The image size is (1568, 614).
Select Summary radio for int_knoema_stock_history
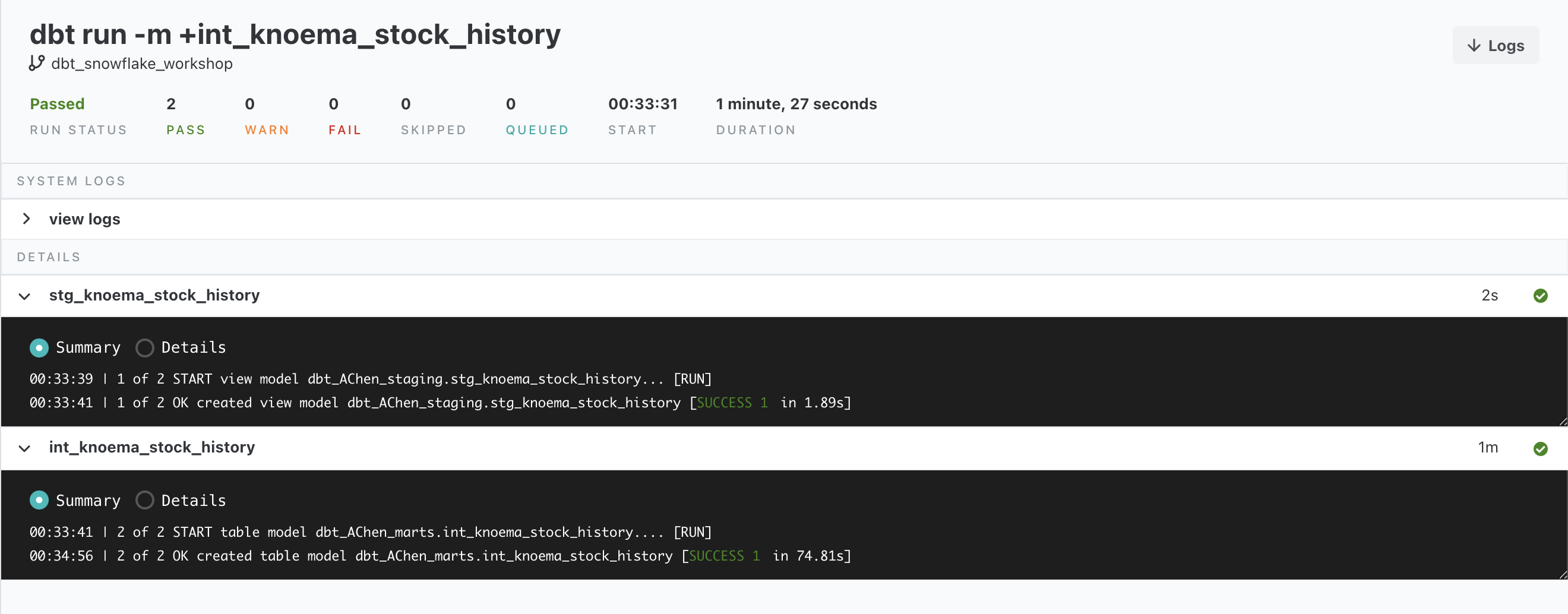[39, 500]
